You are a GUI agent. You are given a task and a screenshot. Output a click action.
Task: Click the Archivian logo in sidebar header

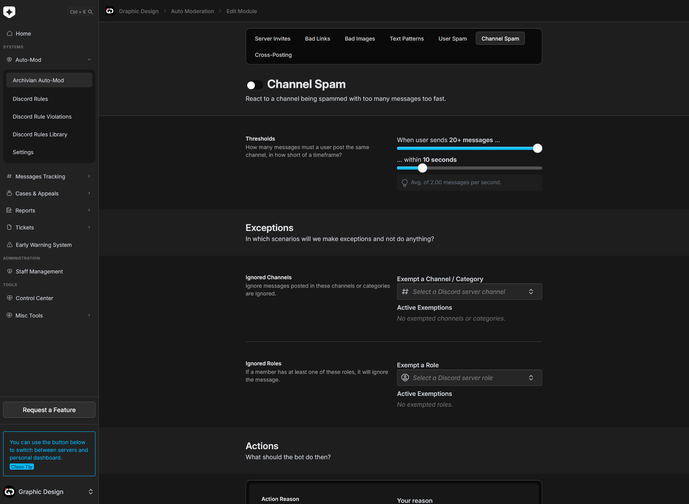pos(9,12)
